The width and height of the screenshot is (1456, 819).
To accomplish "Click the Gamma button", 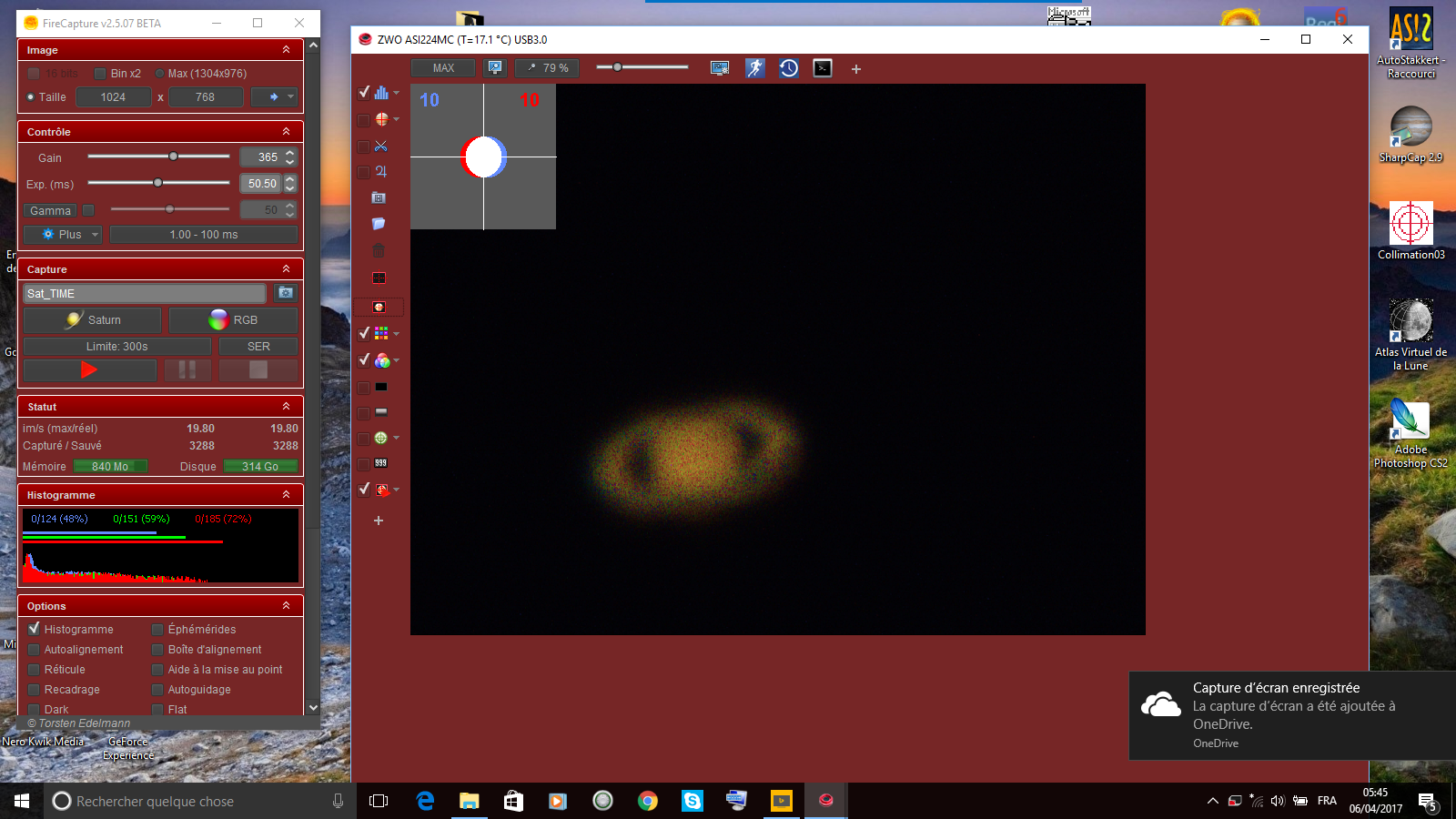I will pos(50,210).
